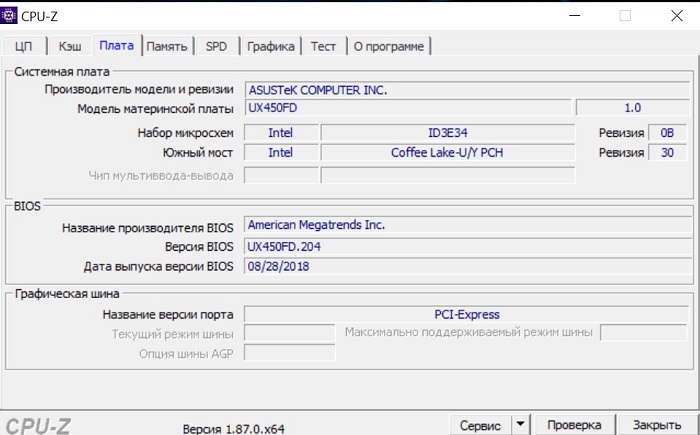Viewport: 700px width, 435px height.
Task: Click the empty Опция шины AGP field
Action: pyautogui.click(x=289, y=353)
